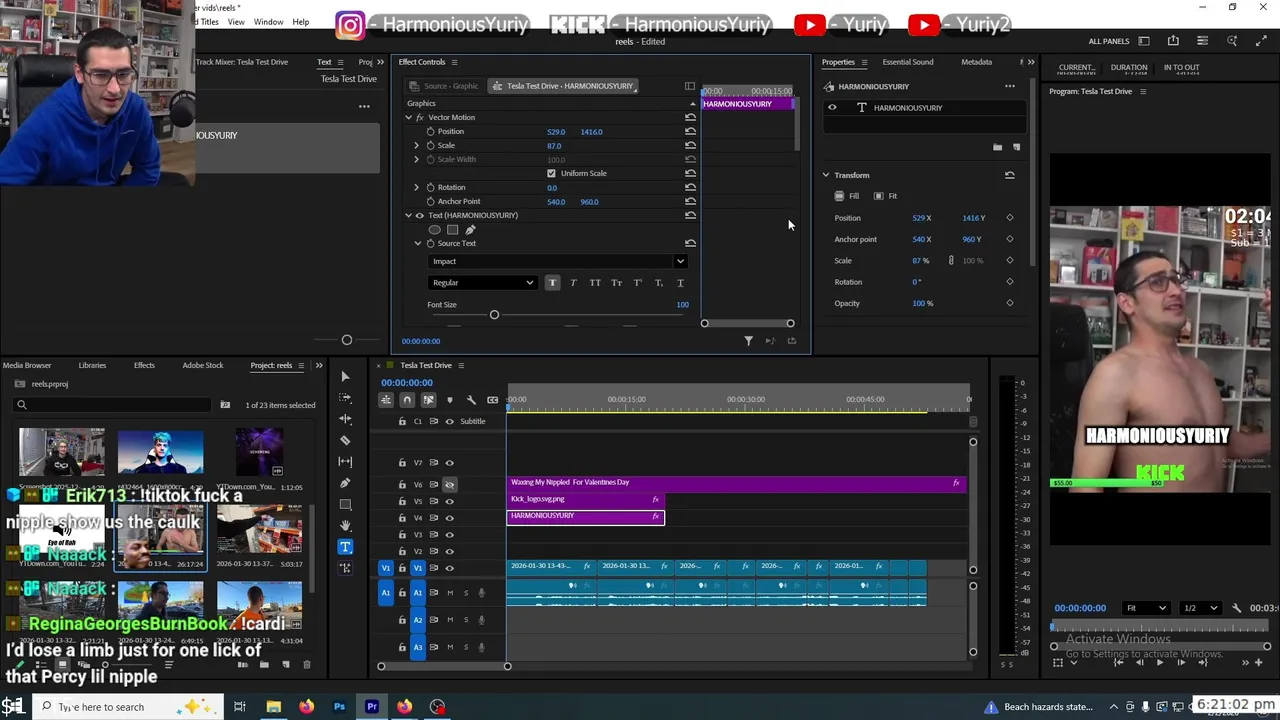Open File Explorer from taskbar

273,707
